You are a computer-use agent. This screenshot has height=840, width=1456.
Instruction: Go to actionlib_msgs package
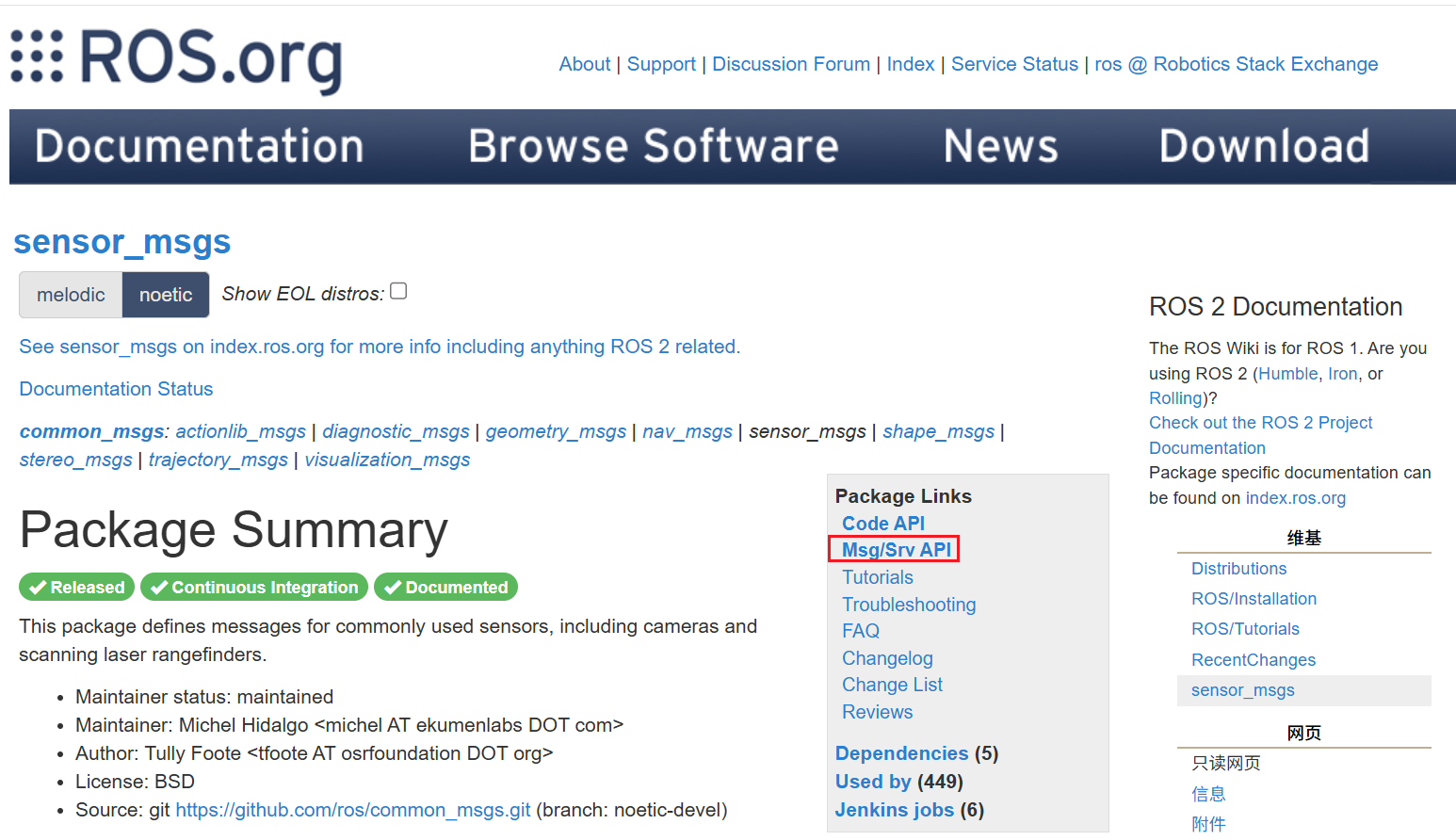coord(240,431)
